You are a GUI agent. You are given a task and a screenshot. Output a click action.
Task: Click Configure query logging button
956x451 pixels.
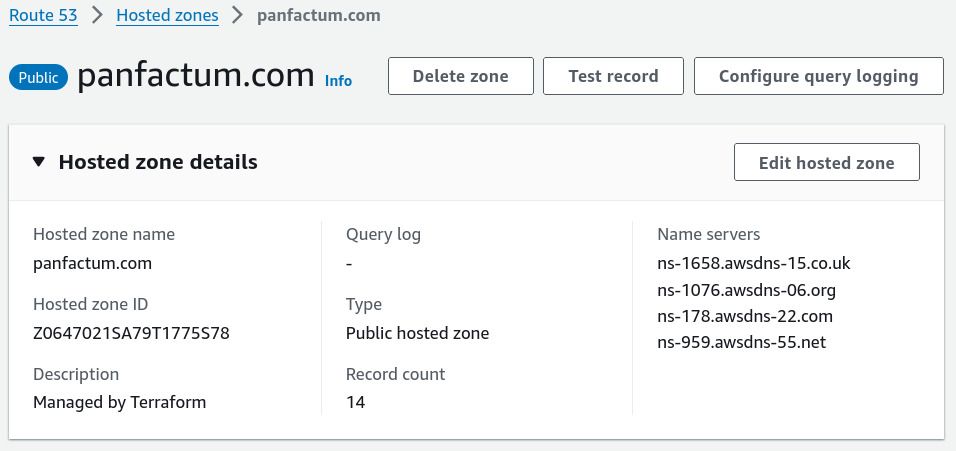click(x=819, y=76)
